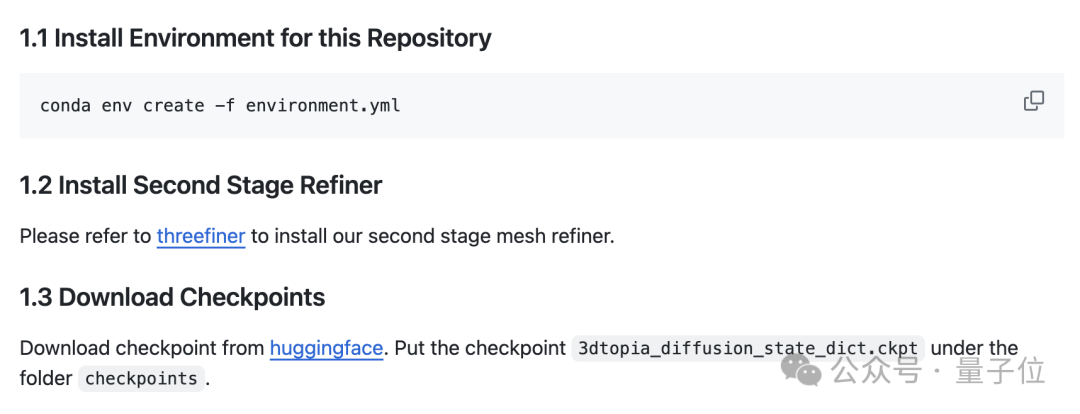Click the word 'folder' before checkpoints
This screenshot has width=1080, height=414.
click(x=46, y=379)
